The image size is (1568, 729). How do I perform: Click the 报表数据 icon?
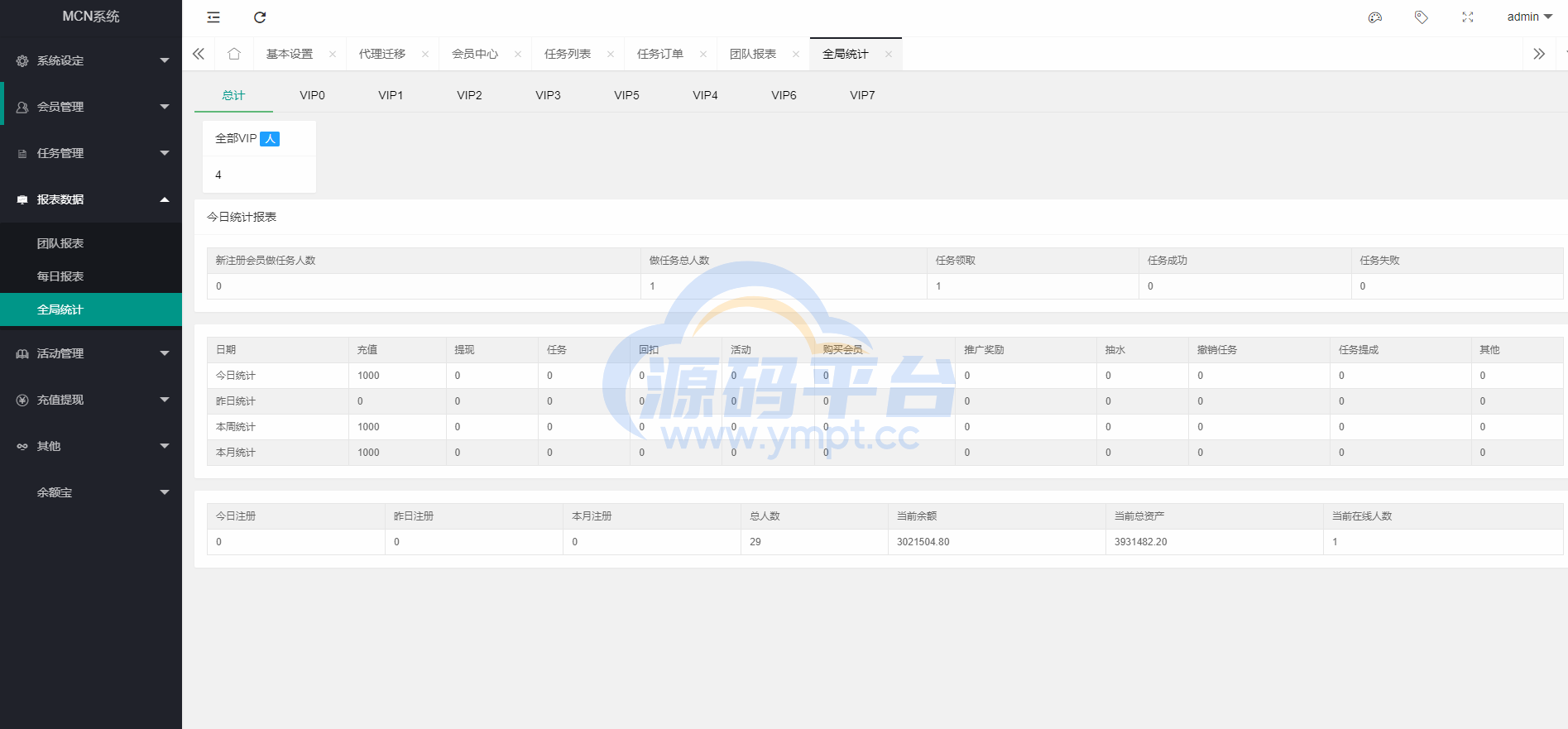coord(22,199)
